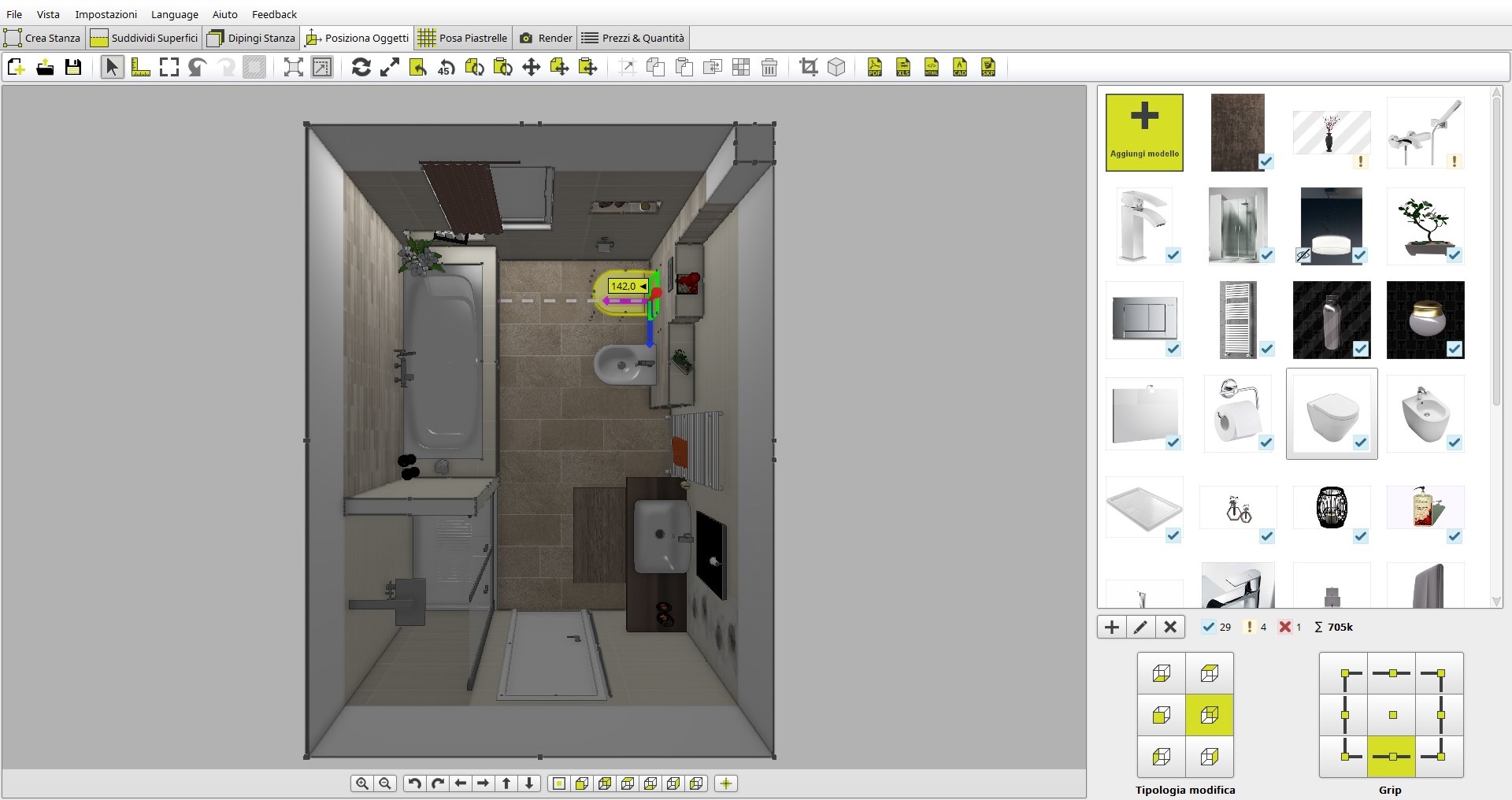Click the trash delete icon
Image resolution: width=1512 pixels, height=800 pixels.
(x=770, y=68)
